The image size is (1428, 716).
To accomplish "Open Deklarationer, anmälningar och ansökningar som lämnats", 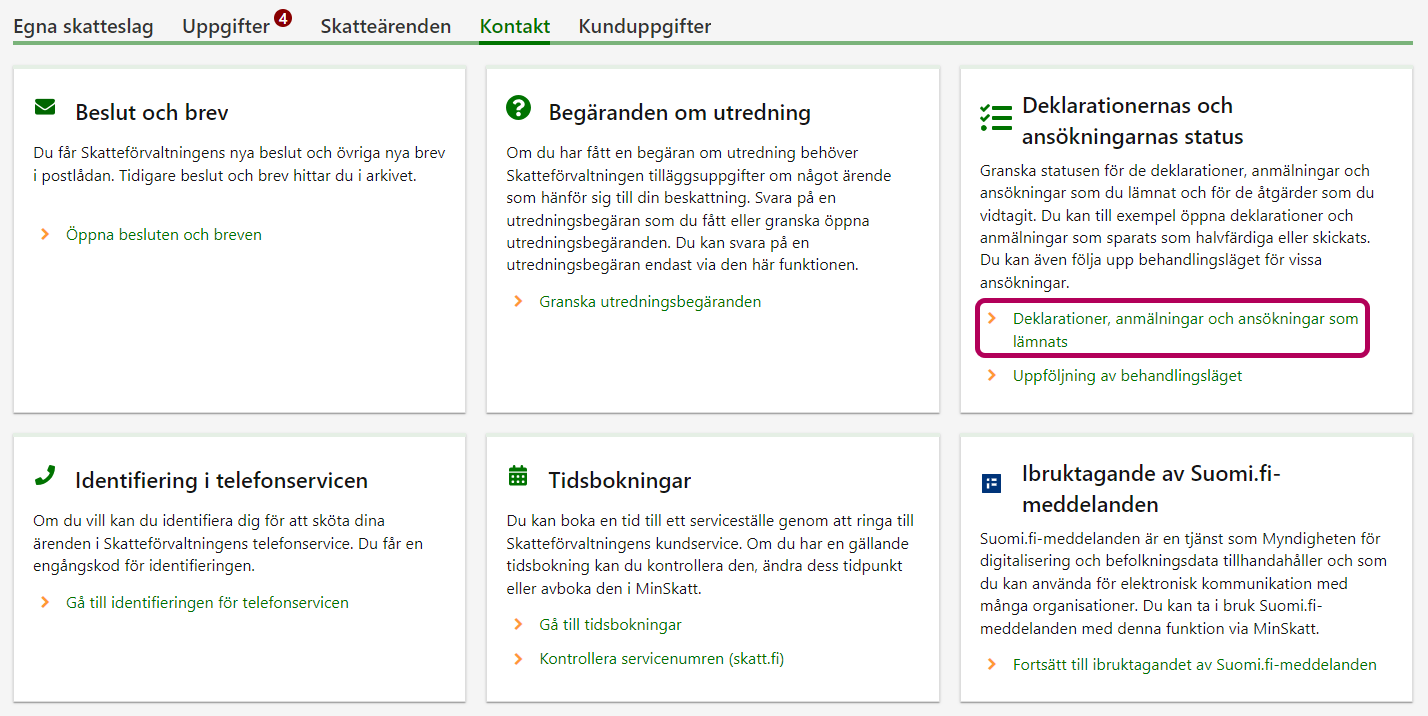I will point(1185,329).
